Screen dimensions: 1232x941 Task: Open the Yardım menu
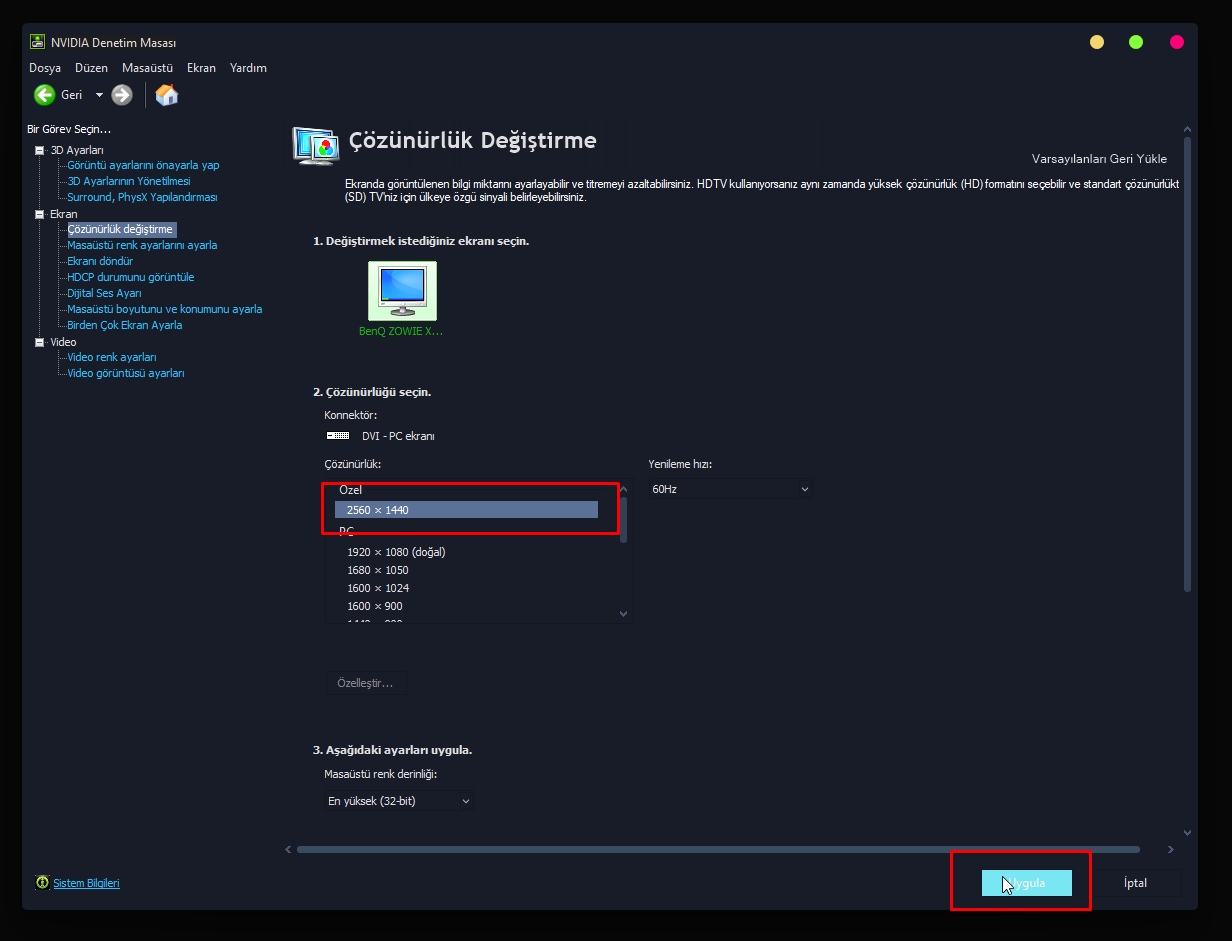[248, 68]
